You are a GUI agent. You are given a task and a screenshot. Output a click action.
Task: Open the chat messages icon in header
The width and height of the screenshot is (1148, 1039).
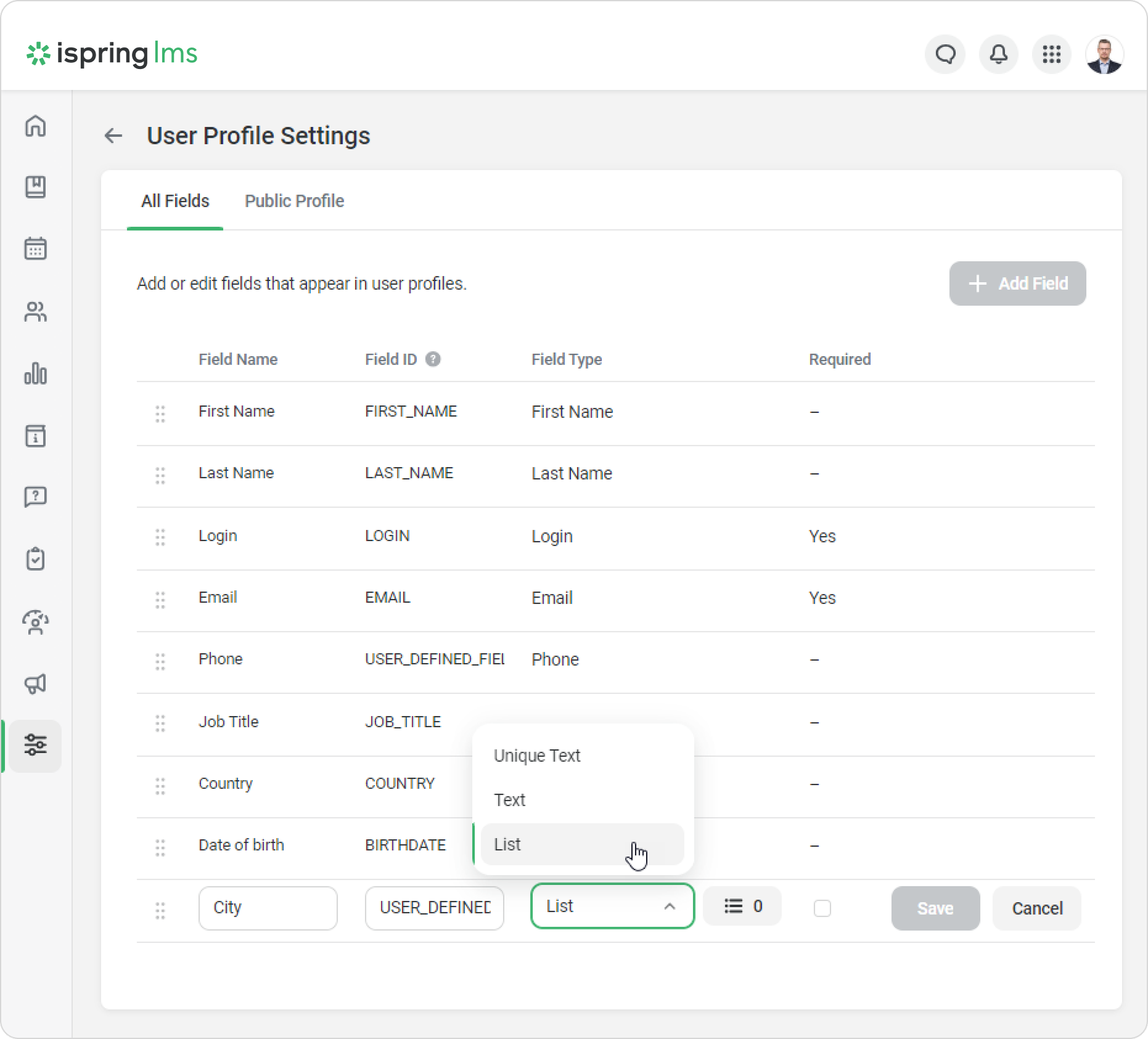coord(945,54)
